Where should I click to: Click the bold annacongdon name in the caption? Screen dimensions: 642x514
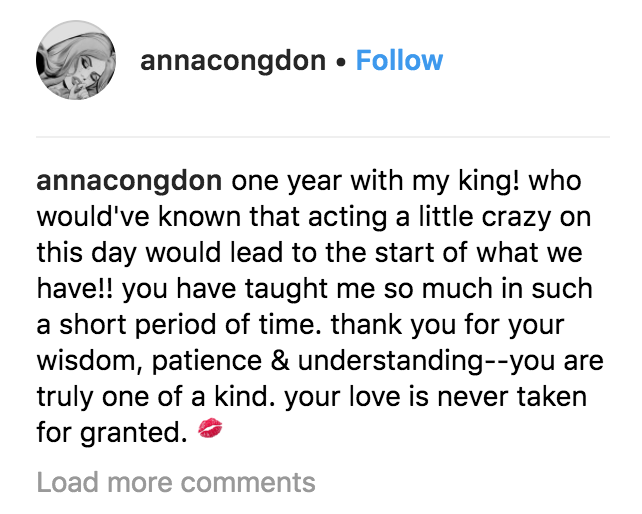pos(130,184)
